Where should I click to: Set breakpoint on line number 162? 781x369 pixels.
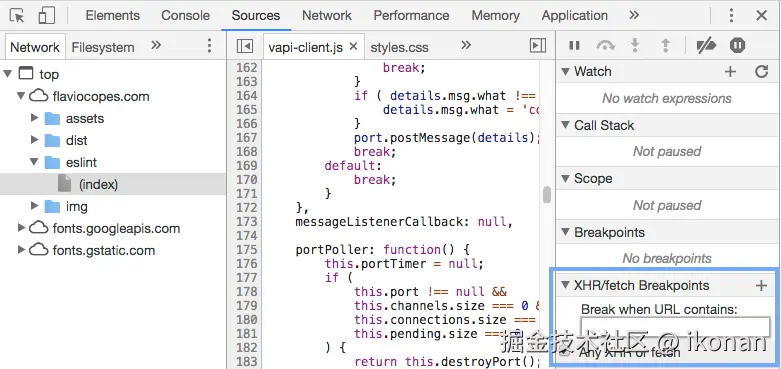[x=247, y=68]
